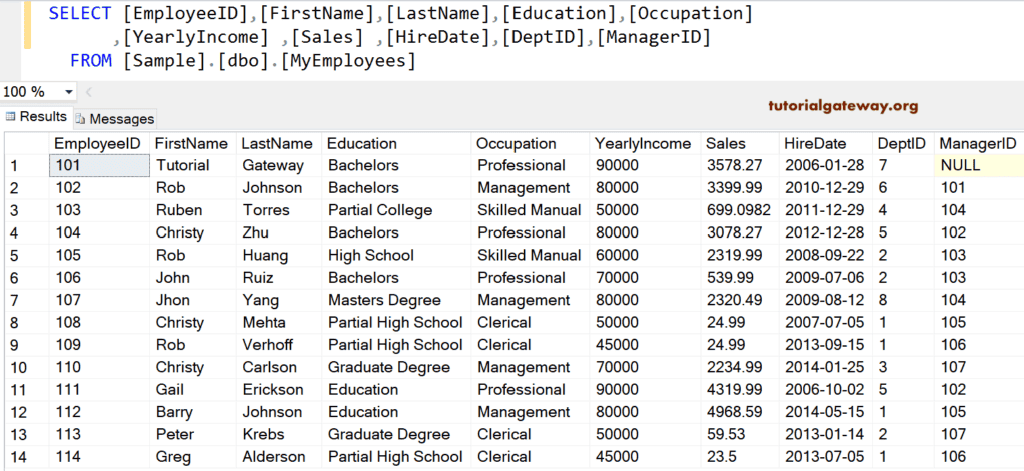Select the NULL ManagerID cell

(x=978, y=165)
